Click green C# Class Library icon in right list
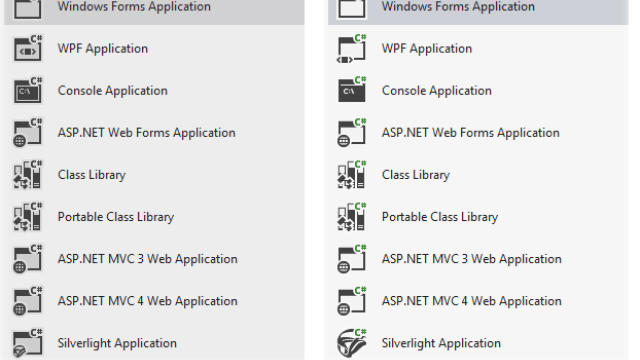The width and height of the screenshot is (640, 360). pos(351,174)
